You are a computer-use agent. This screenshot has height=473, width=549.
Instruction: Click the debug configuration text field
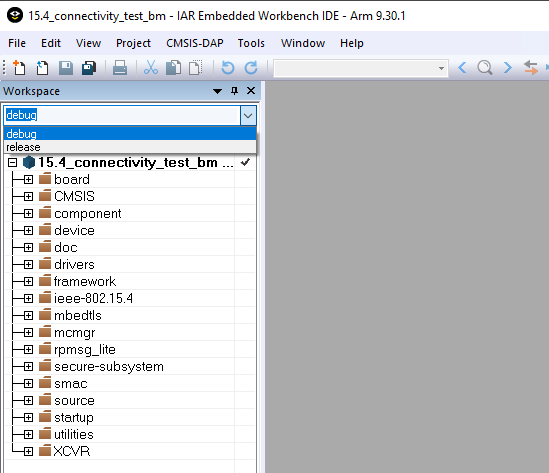(122, 115)
